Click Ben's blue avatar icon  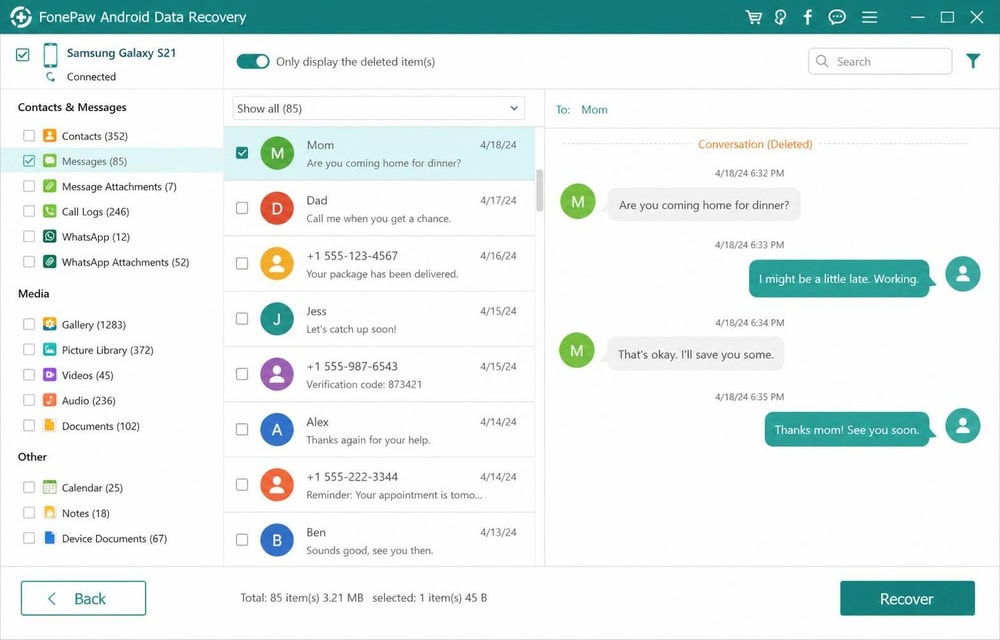277,540
